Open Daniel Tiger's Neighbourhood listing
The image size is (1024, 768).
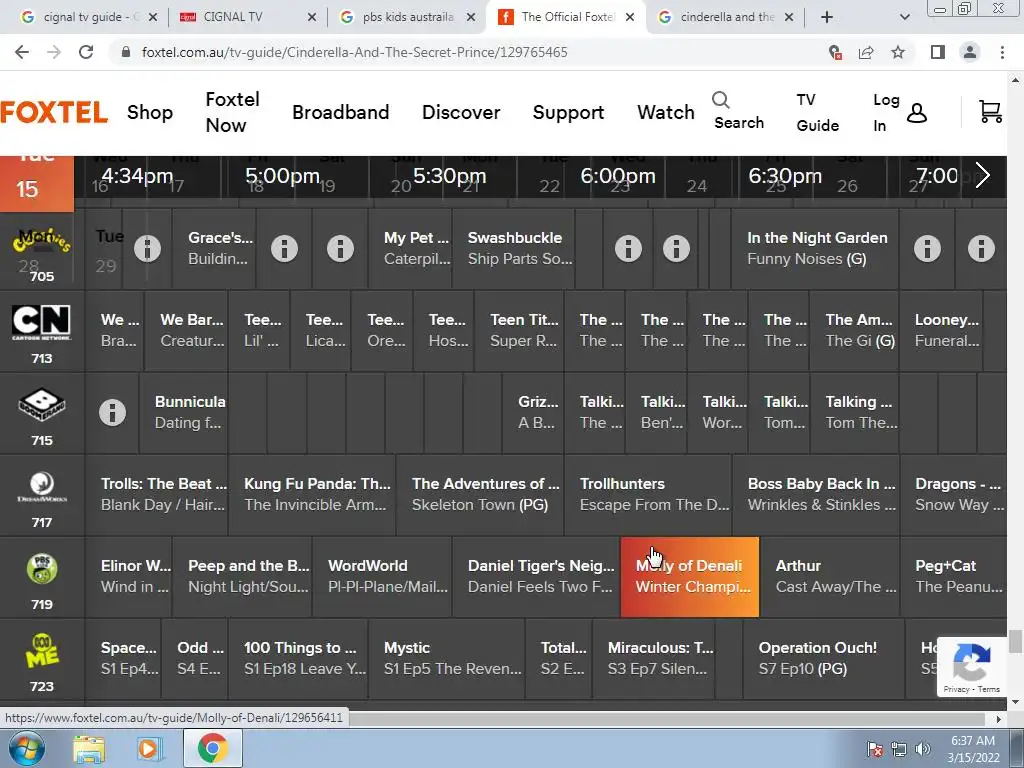point(536,577)
